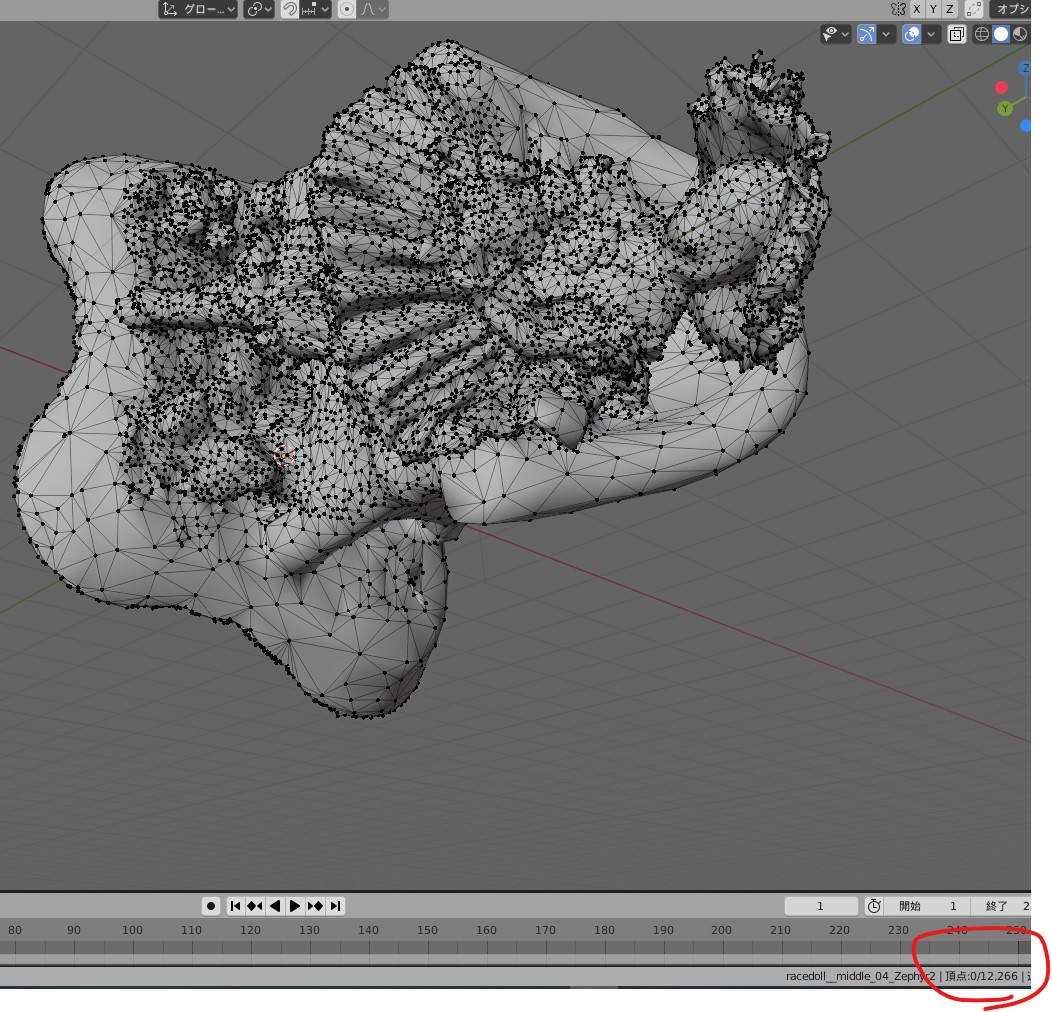Toggle Y-axis mirror button

coord(933,9)
